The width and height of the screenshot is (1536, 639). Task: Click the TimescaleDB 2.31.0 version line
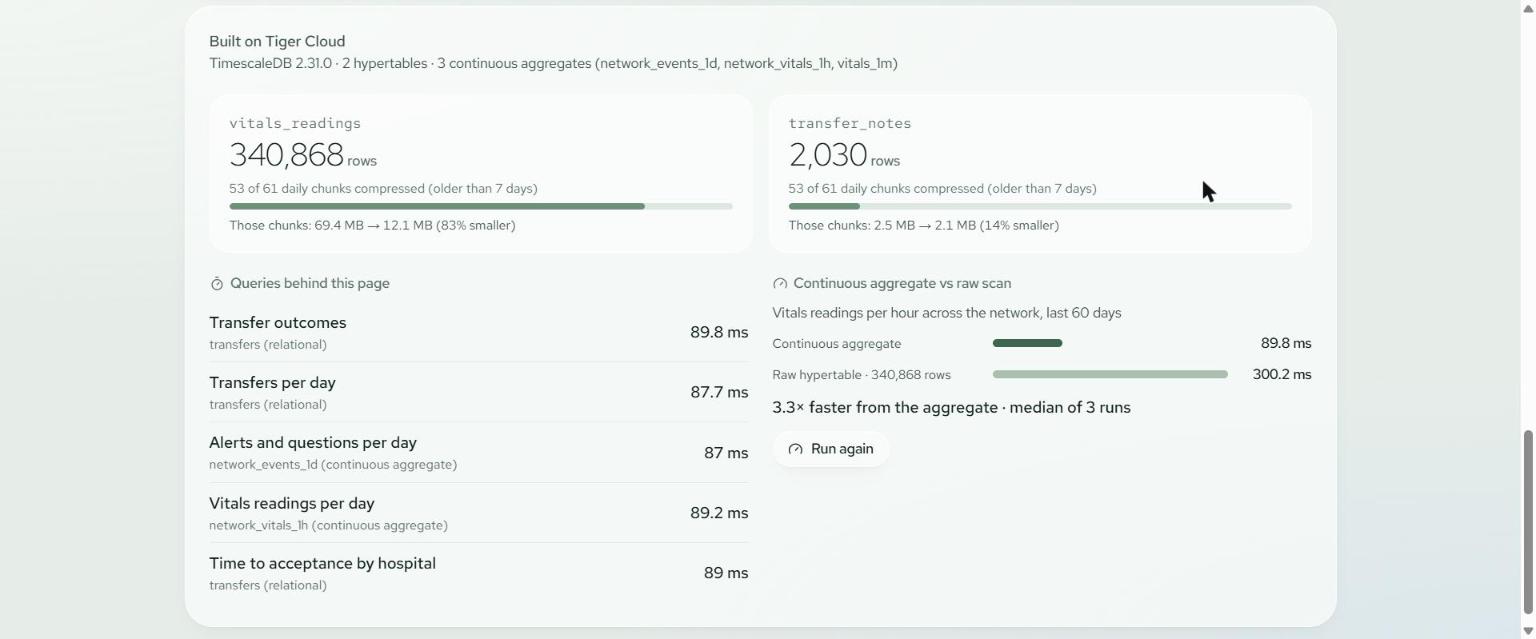553,63
